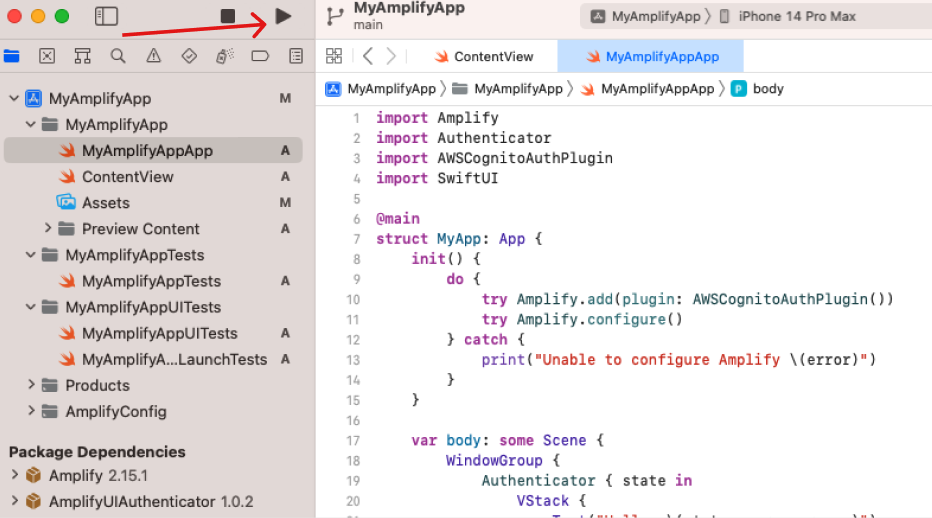Viewport: 932px width, 518px height.
Task: Open the Source Control navigator
Action: point(47,56)
